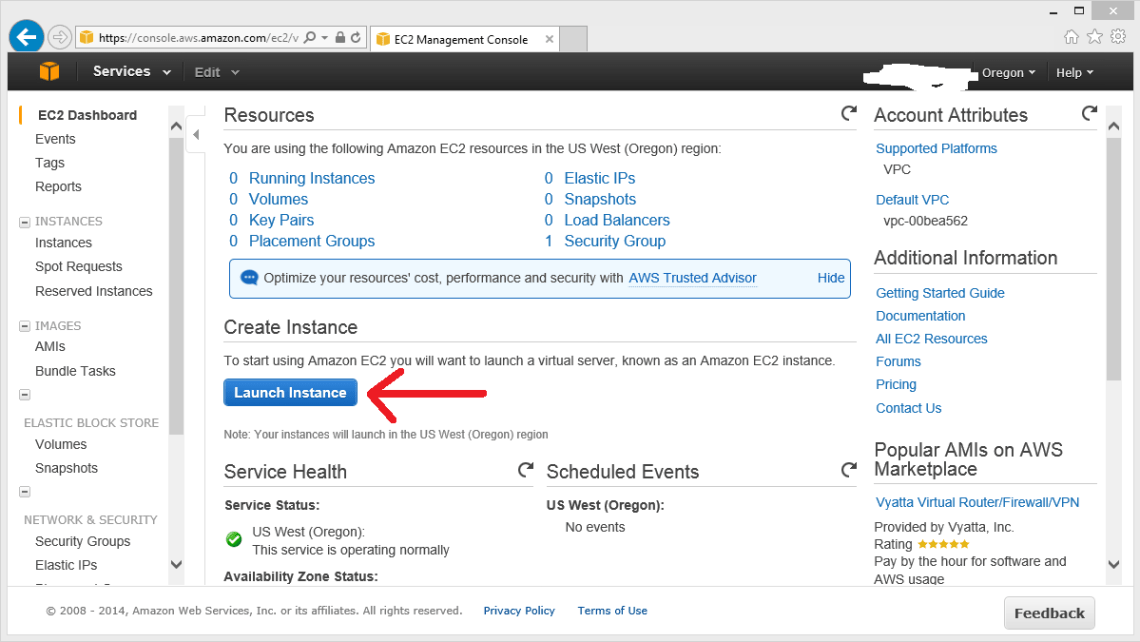Open the browser settings gear icon

pos(1118,37)
